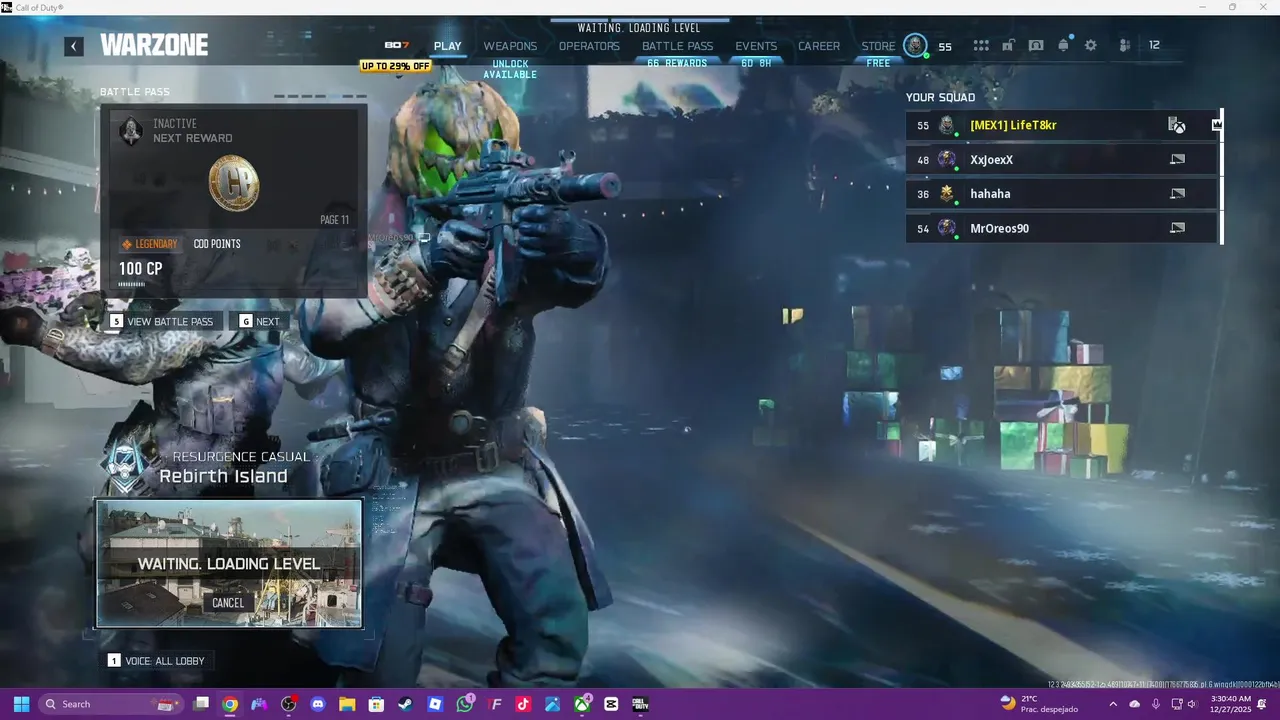Click the unlock padlock icon in top bar

(1009, 46)
